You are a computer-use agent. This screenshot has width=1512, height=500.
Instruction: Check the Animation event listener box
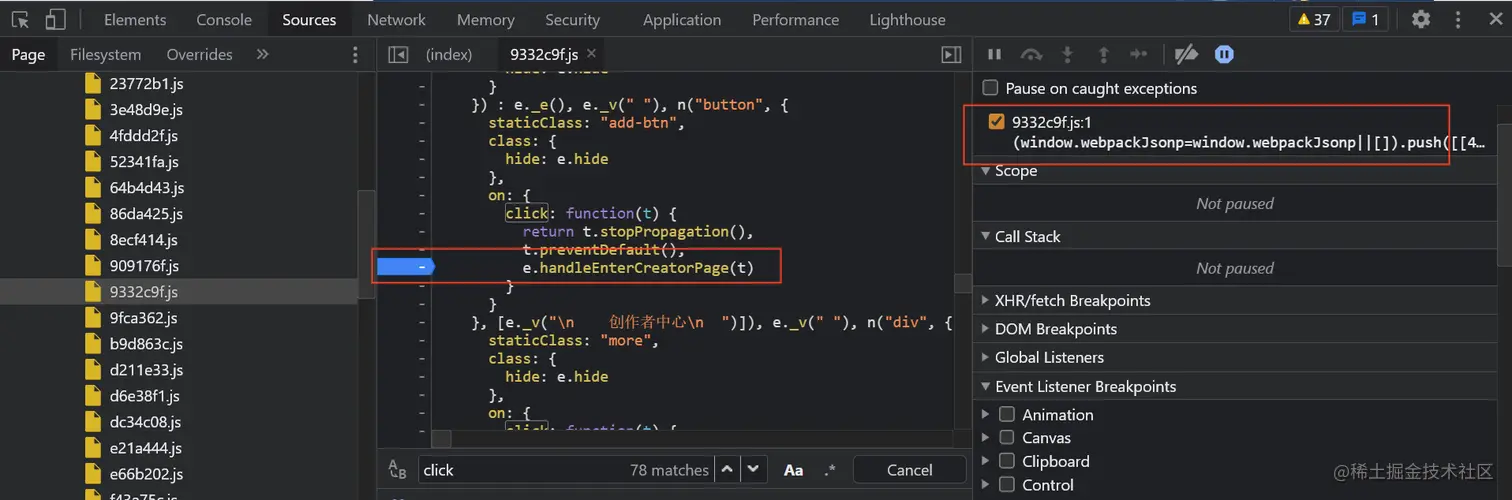[x=1007, y=414]
